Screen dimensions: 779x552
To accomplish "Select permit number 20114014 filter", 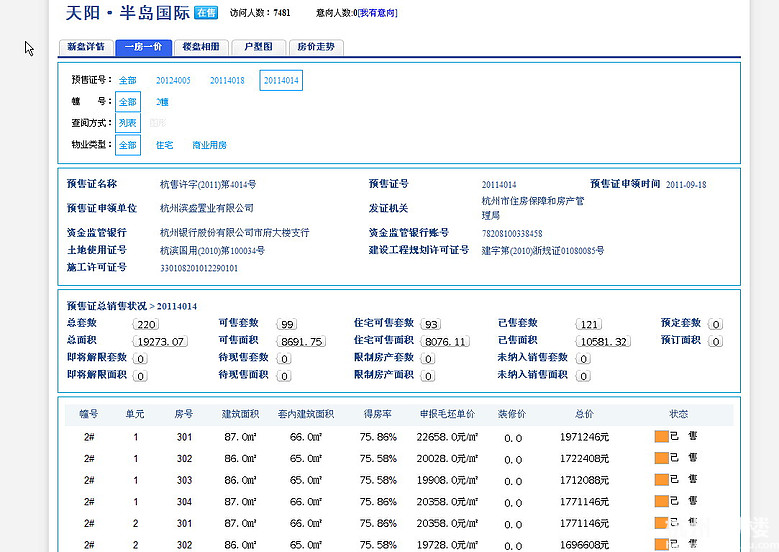I will click(x=281, y=80).
